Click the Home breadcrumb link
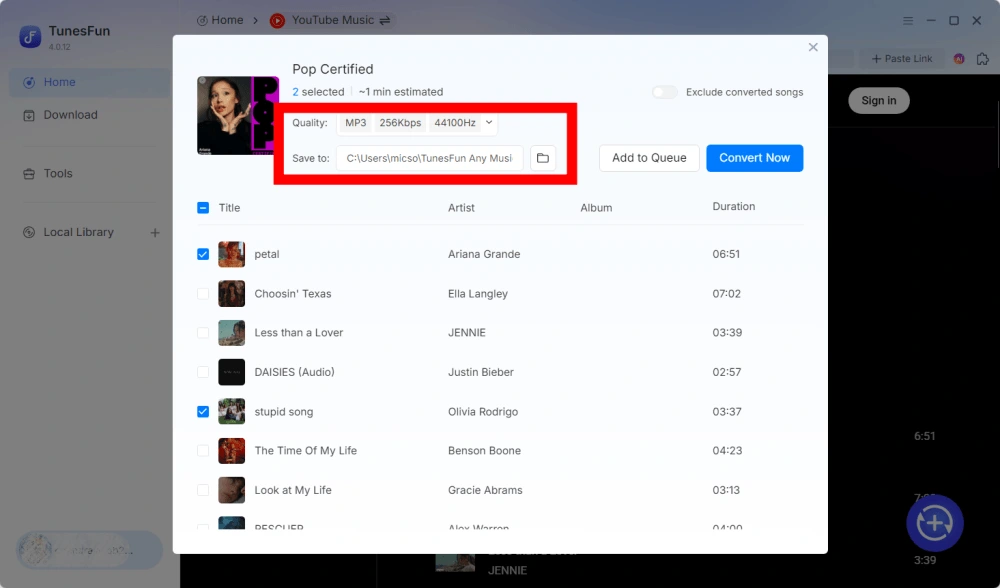This screenshot has height=588, width=1000. 220,20
